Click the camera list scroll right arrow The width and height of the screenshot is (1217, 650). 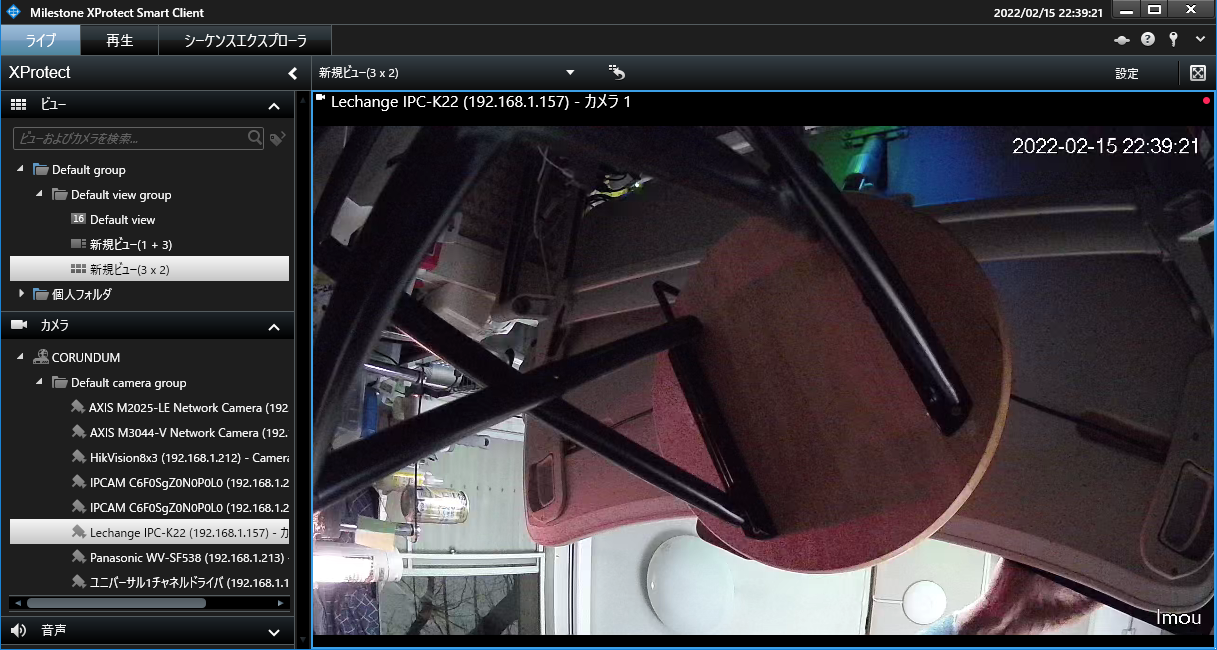click(281, 603)
